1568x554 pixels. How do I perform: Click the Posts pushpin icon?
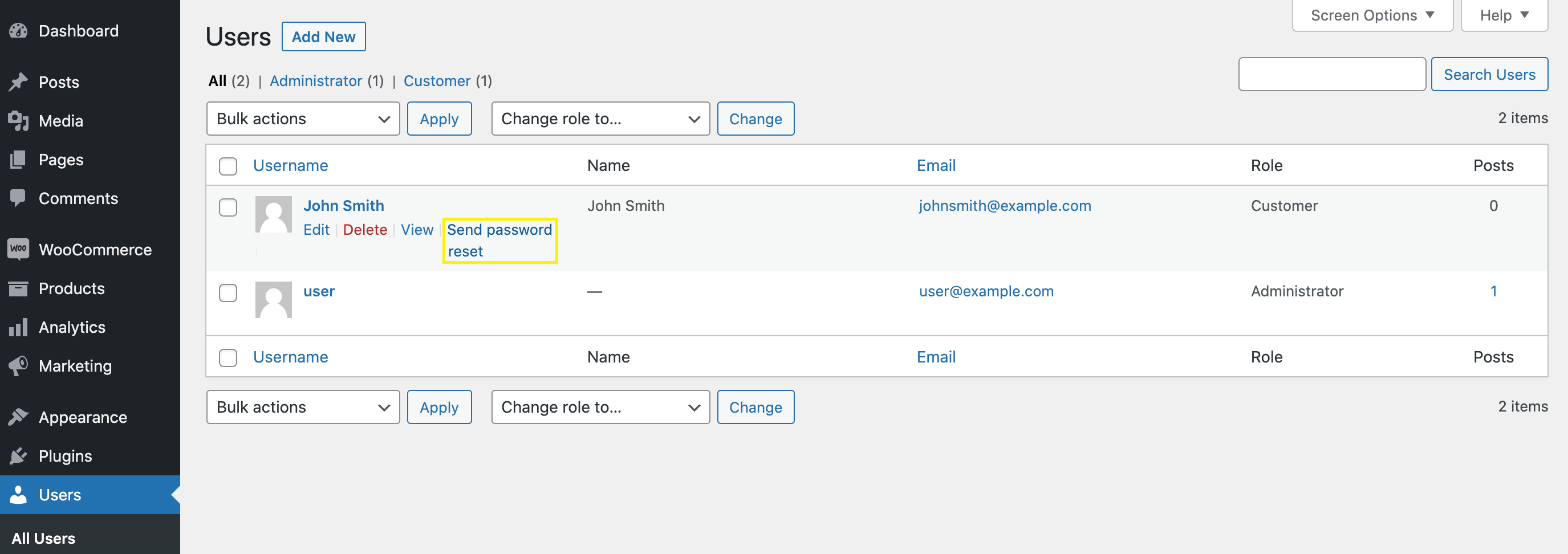pos(18,82)
